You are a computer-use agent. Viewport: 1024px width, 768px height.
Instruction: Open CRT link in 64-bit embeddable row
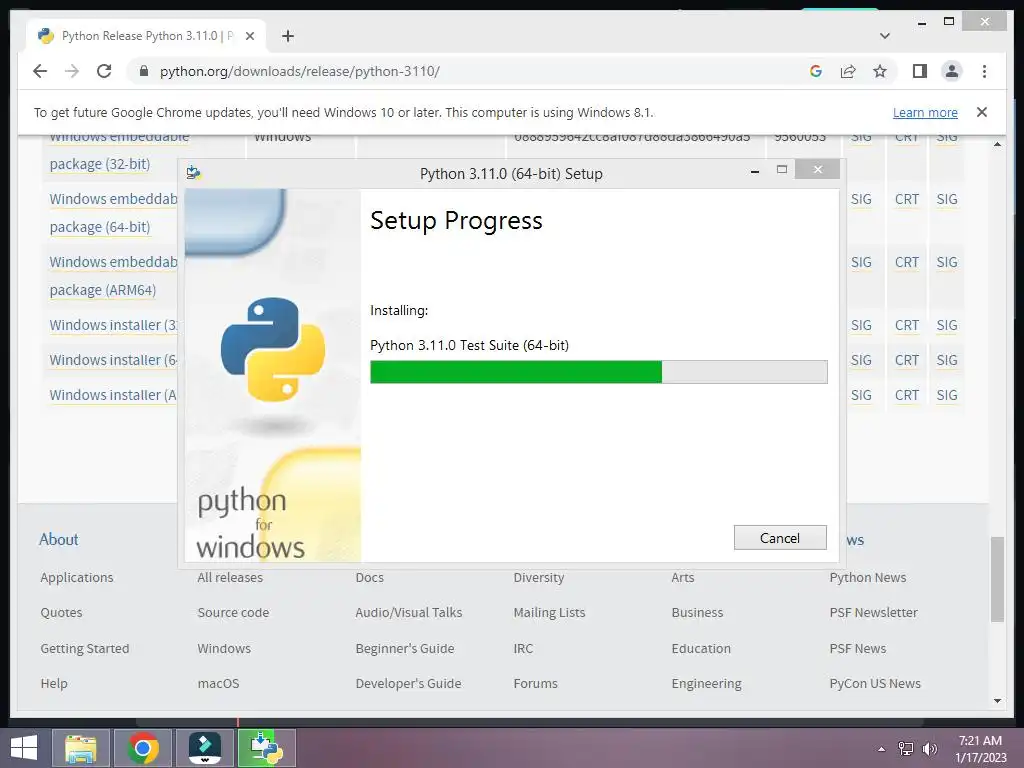pos(906,199)
